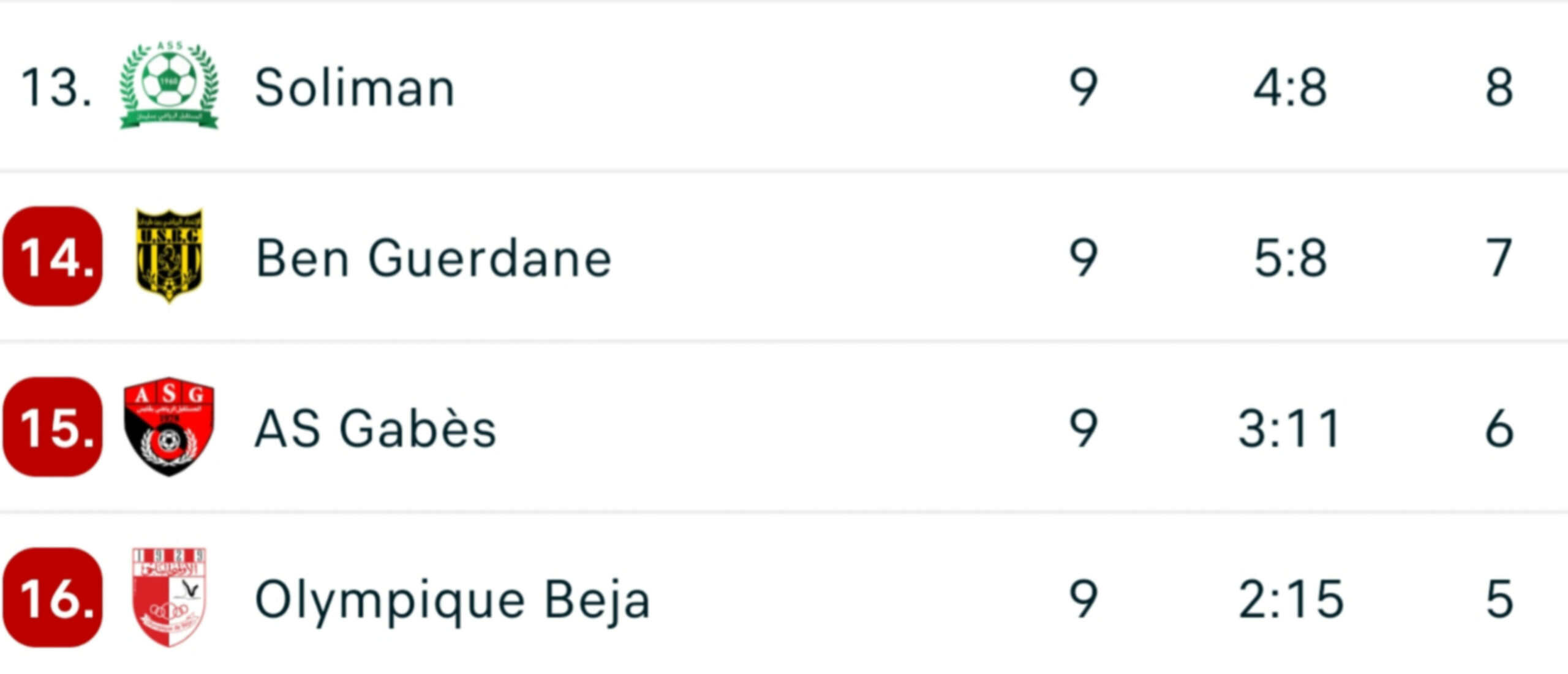Viewport: 1568px width, 674px height.
Task: Click the red rank 14 badge
Action: pyautogui.click(x=53, y=256)
